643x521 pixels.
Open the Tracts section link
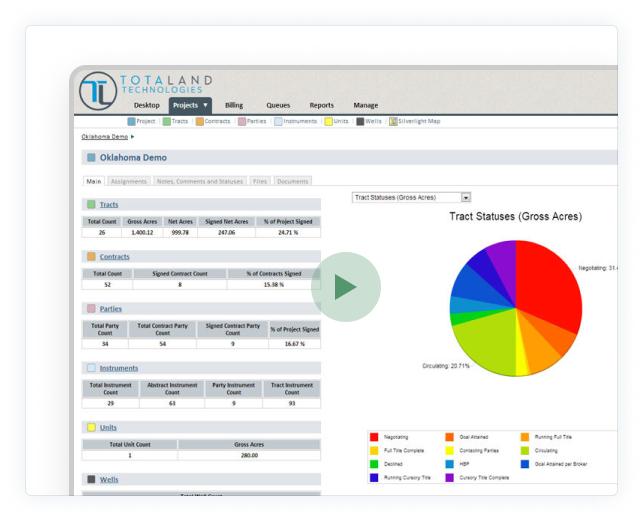coord(109,204)
